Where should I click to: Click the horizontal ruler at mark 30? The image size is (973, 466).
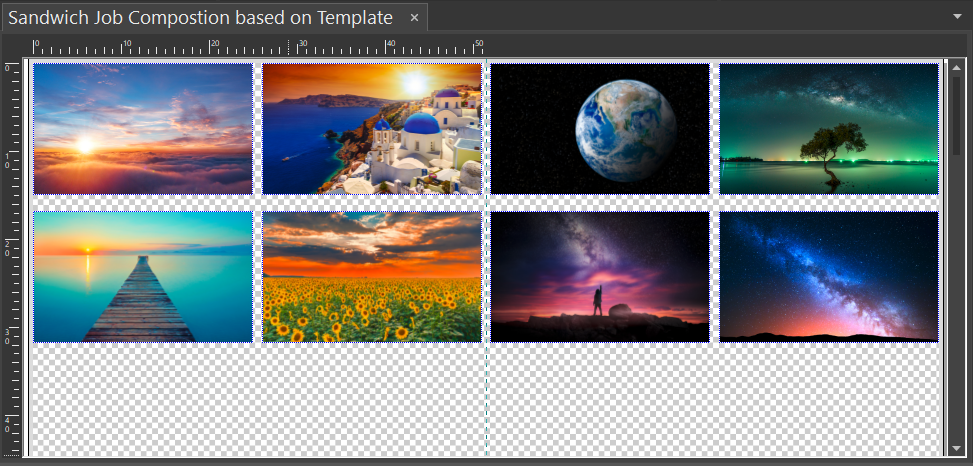[302, 47]
